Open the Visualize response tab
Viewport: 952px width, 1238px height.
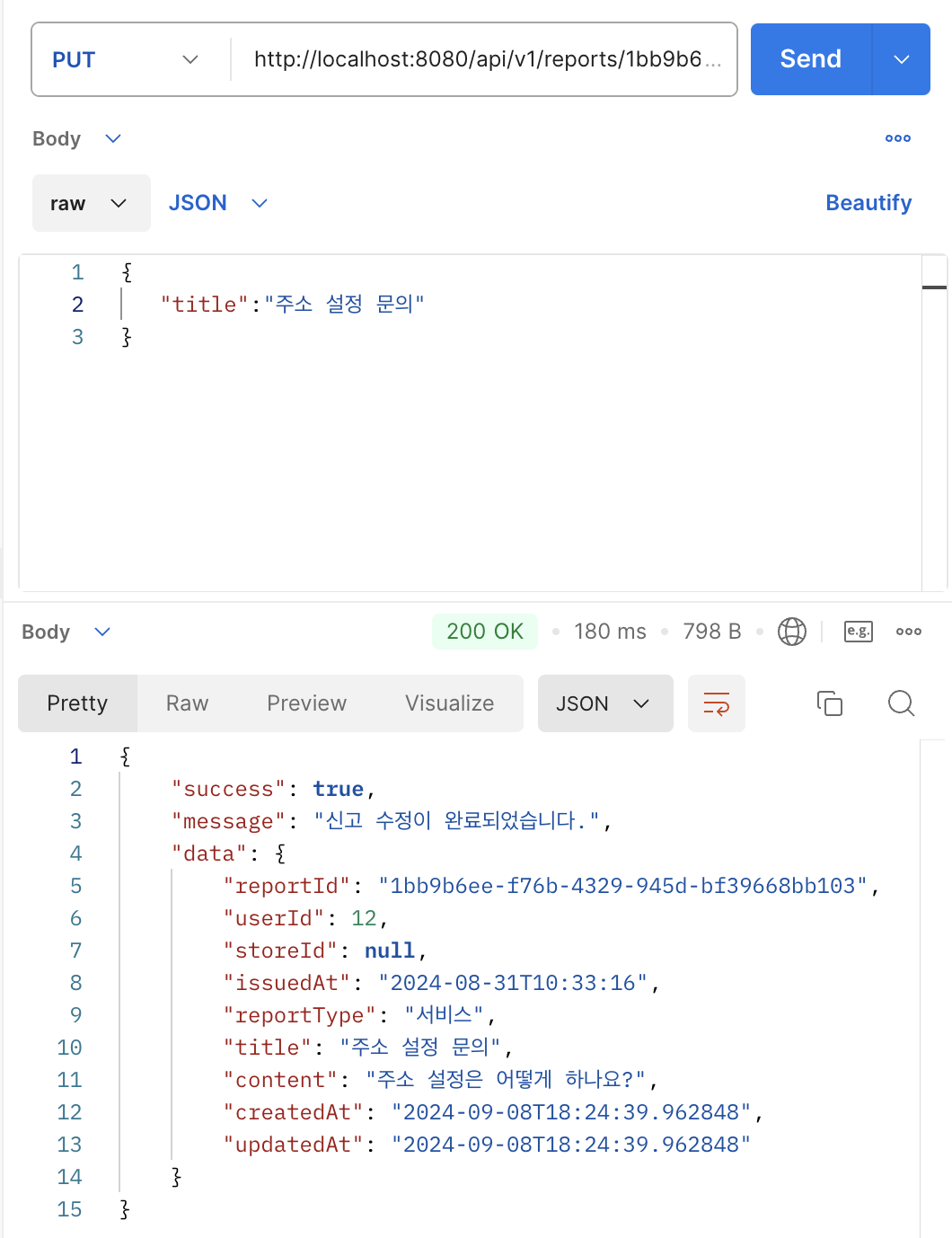coord(449,703)
